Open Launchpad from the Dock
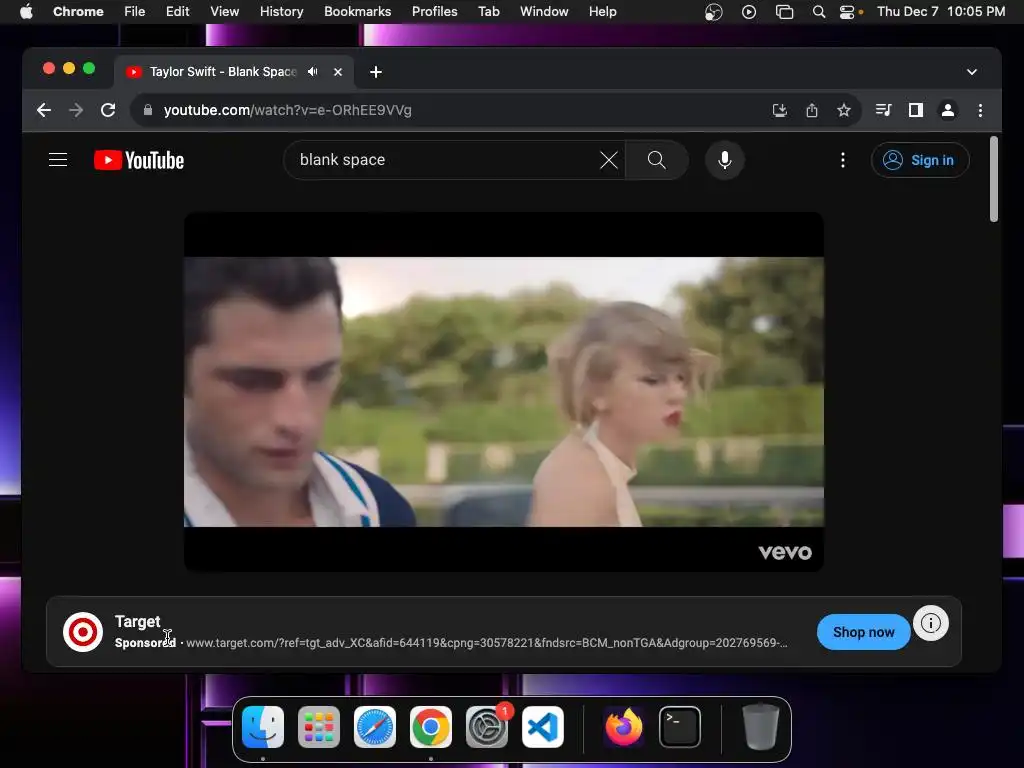Viewport: 1024px width, 768px height. coord(319,727)
